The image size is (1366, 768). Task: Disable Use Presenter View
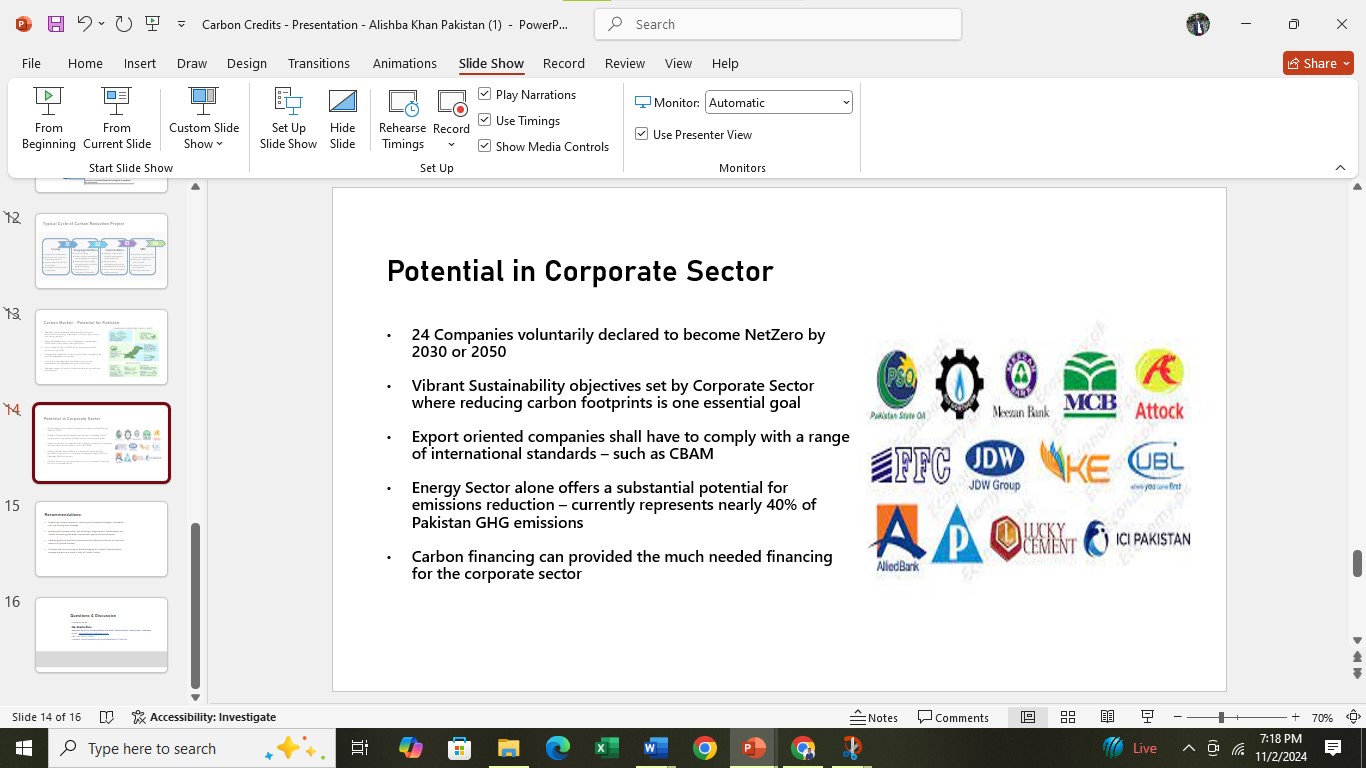point(642,134)
